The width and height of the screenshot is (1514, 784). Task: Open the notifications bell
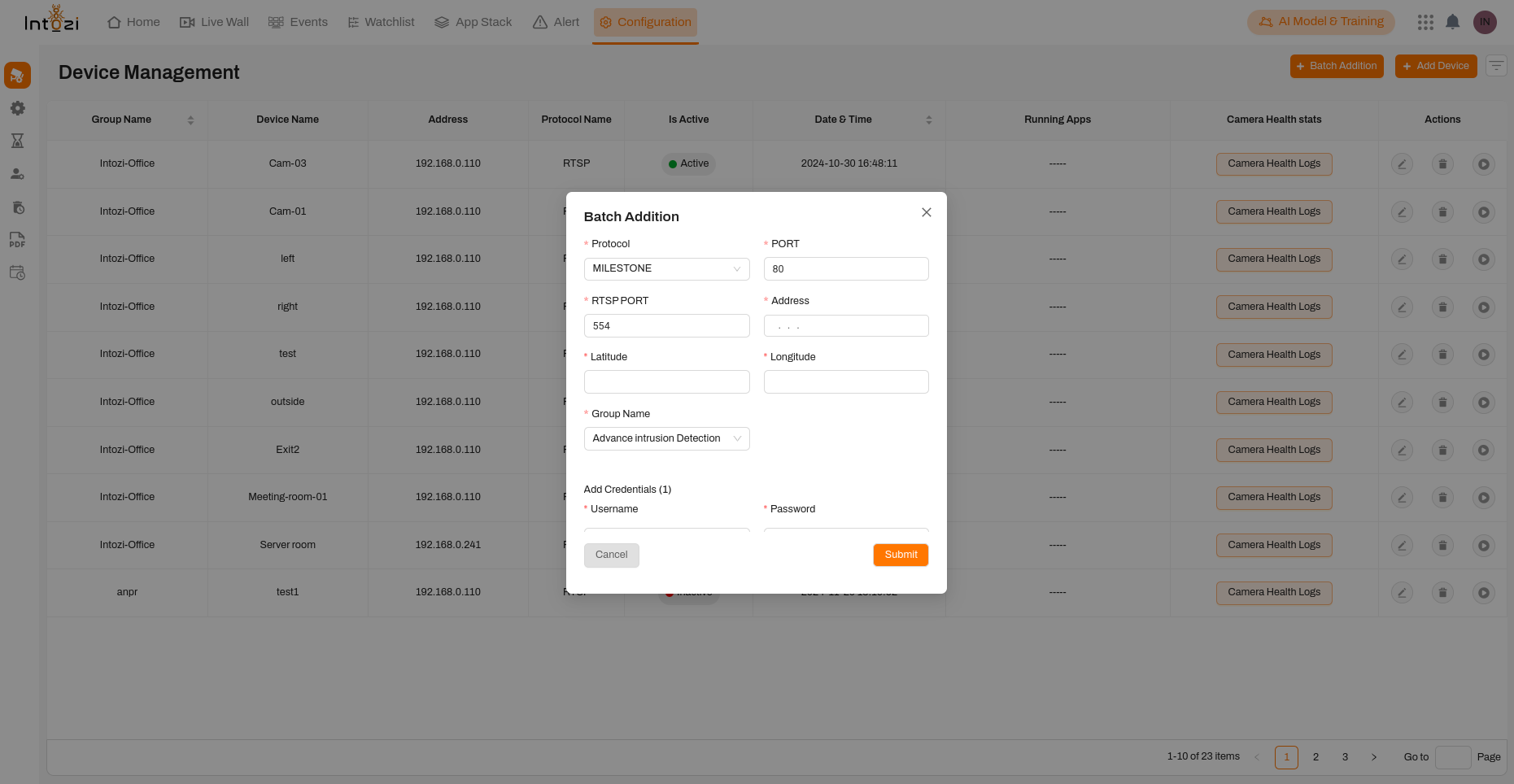click(1453, 22)
